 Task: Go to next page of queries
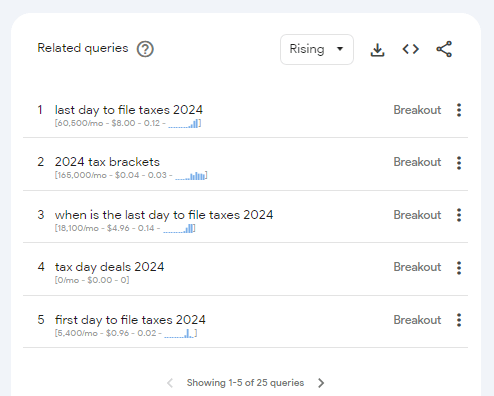pos(321,383)
